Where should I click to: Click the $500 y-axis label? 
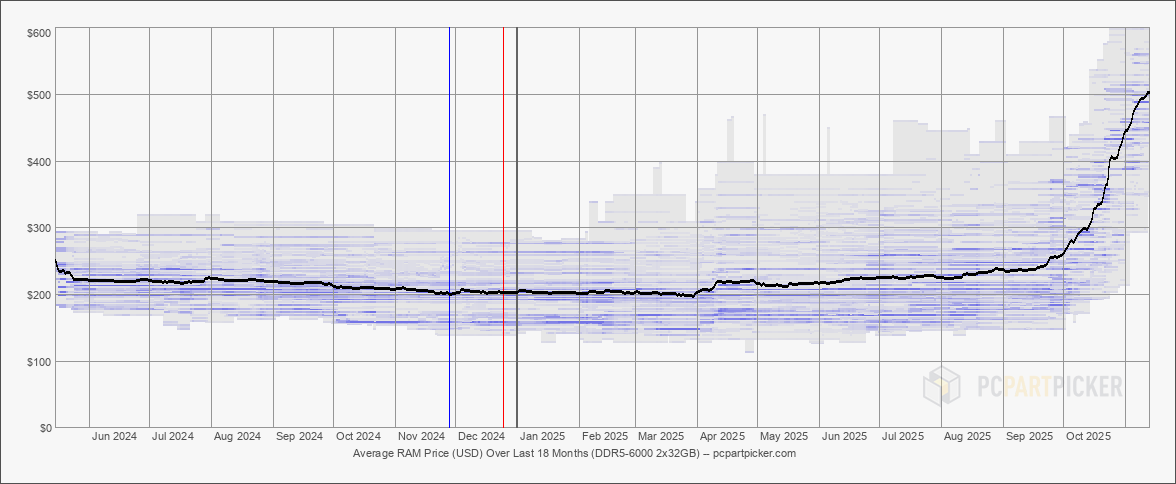click(40, 95)
